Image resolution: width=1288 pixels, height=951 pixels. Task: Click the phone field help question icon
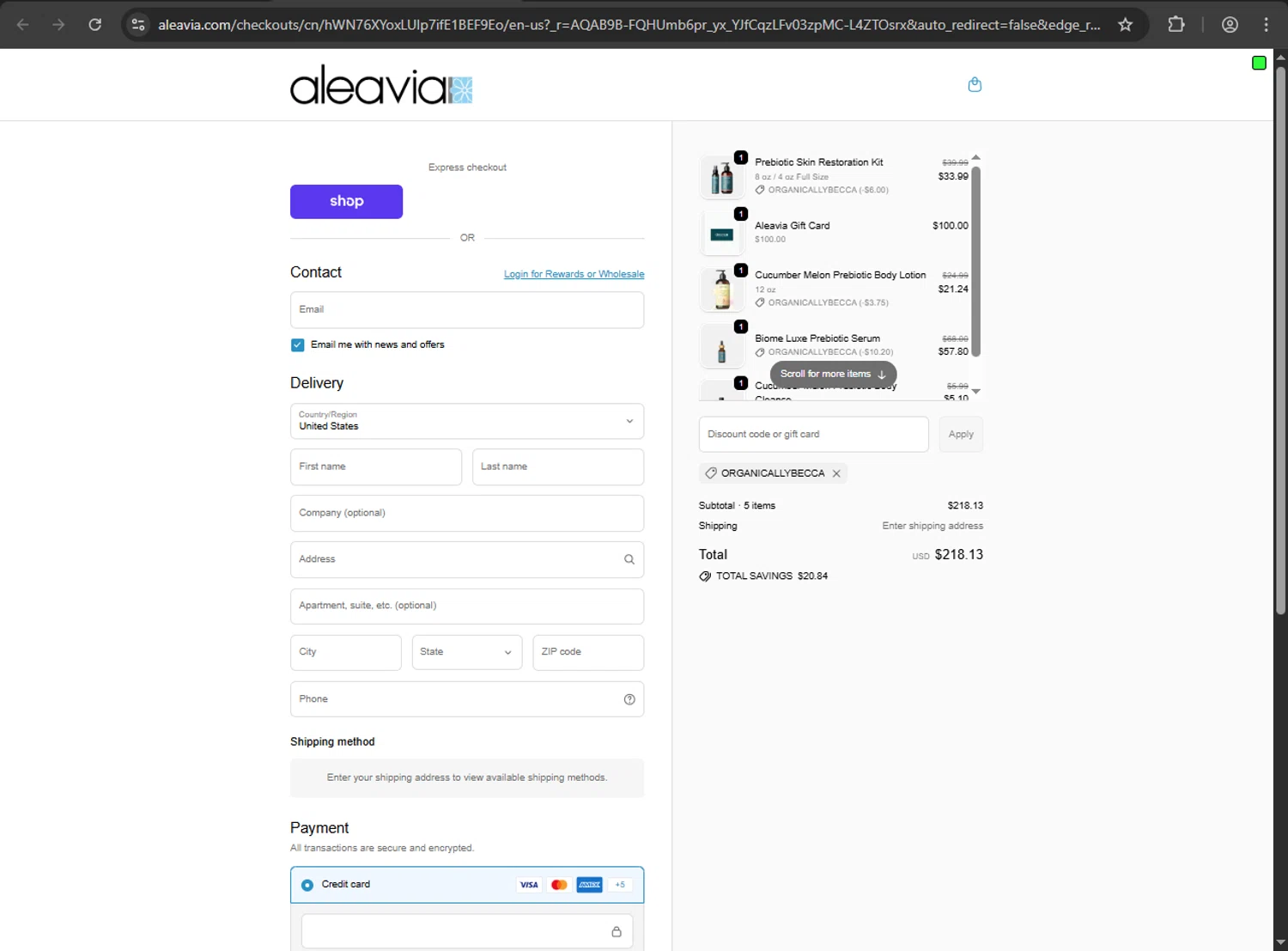click(x=629, y=699)
